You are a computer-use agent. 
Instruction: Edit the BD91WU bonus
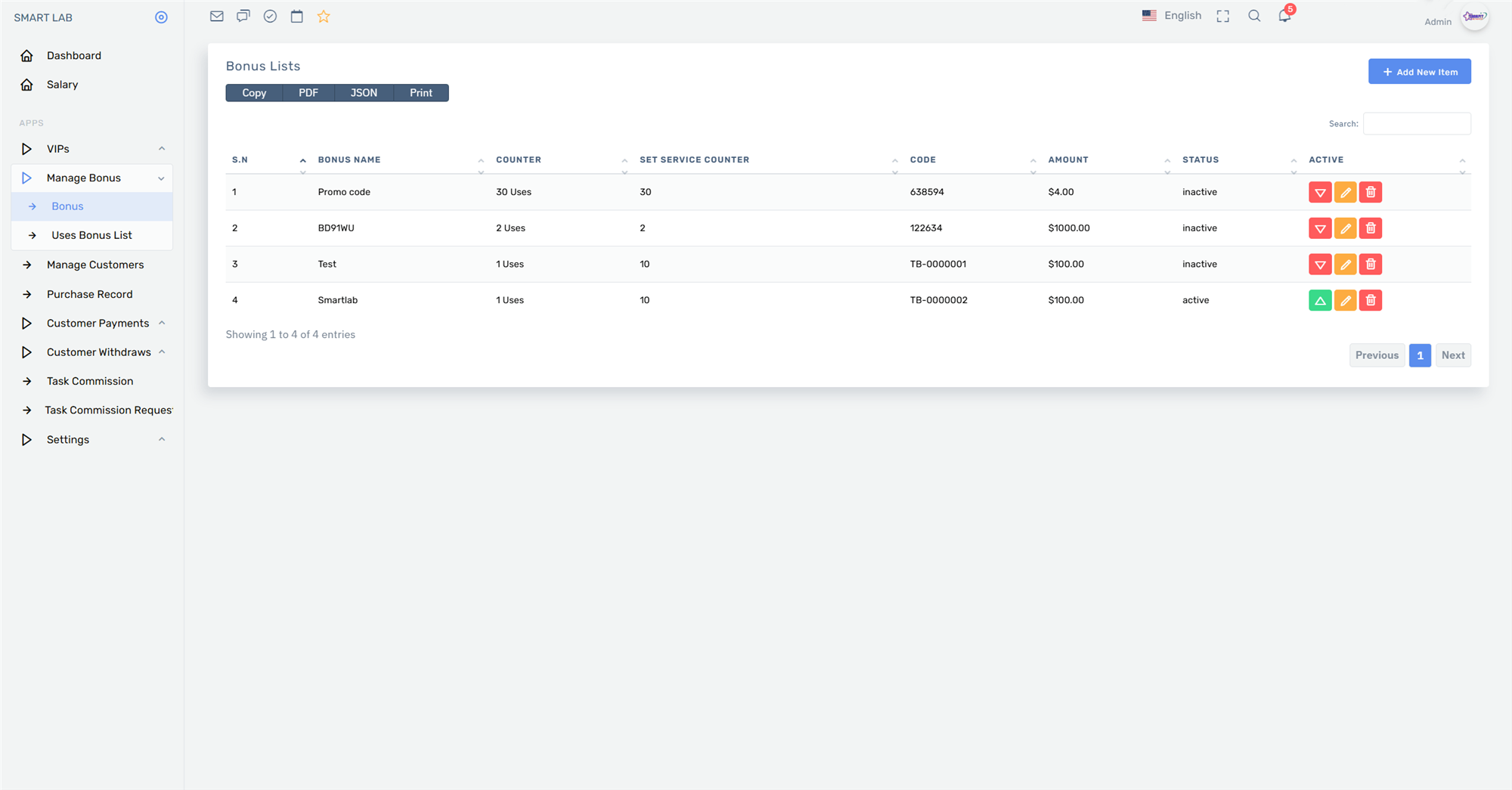coord(1346,228)
